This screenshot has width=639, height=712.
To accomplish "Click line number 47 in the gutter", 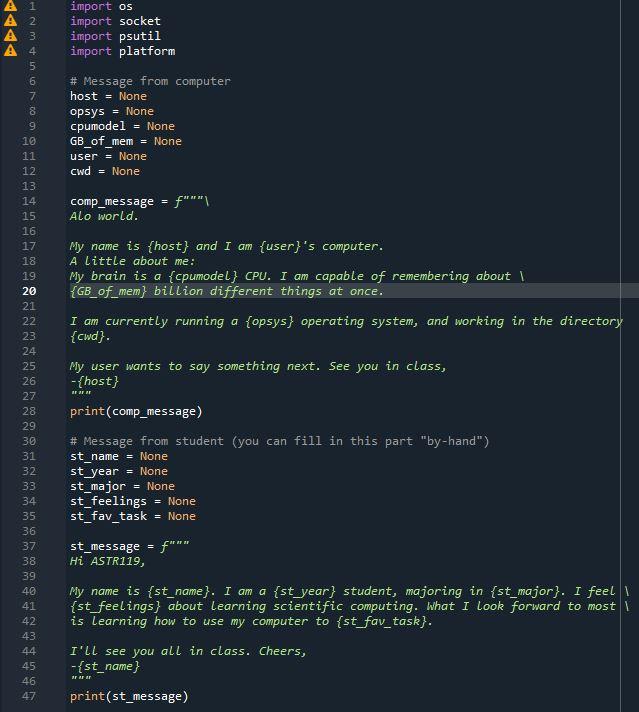I will pyautogui.click(x=29, y=696).
